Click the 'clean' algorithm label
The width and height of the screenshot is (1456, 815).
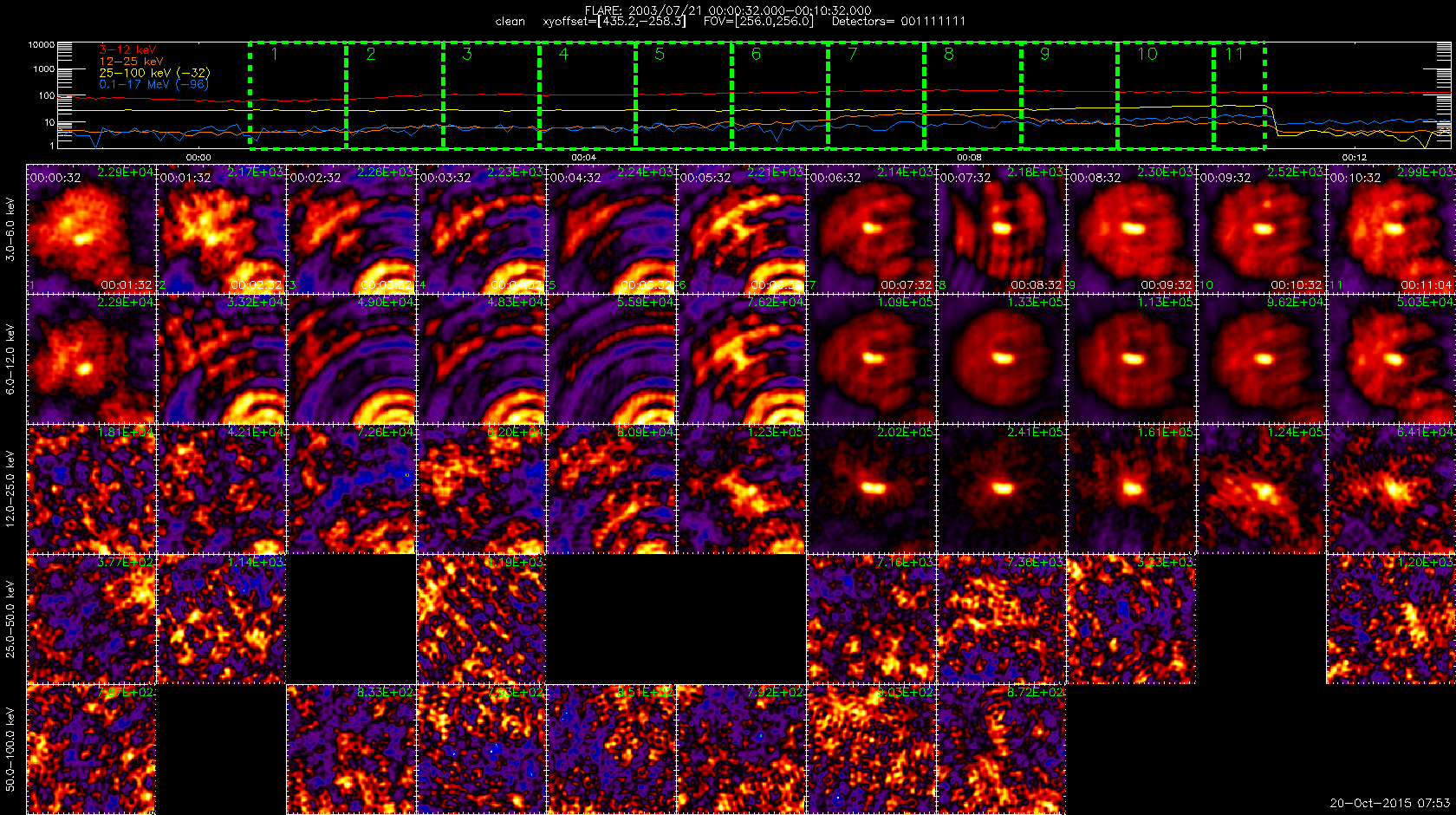(510, 22)
